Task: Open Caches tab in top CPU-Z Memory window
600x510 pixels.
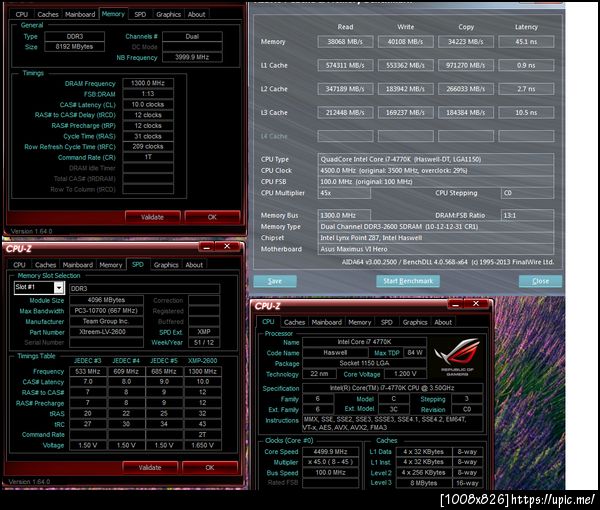Action: click(x=48, y=14)
